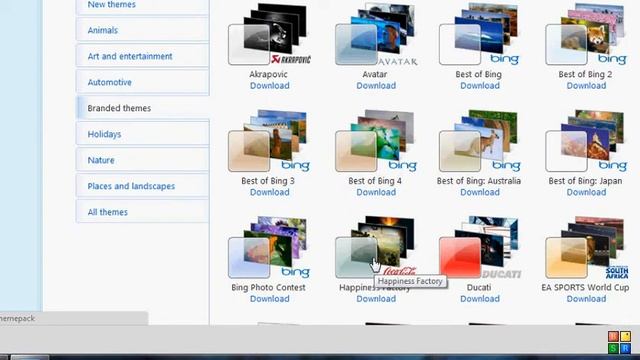Open the Automotive category
640x360 pixels.
[142, 82]
